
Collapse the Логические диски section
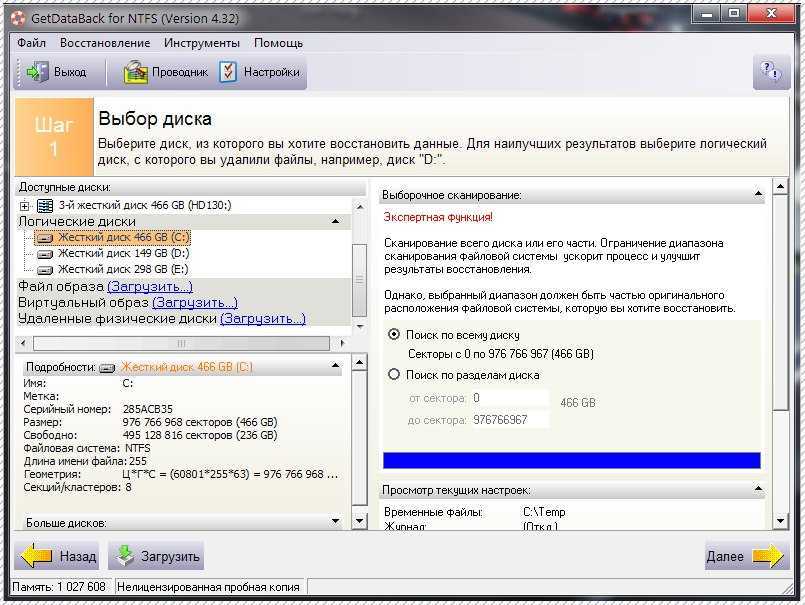tap(335, 221)
